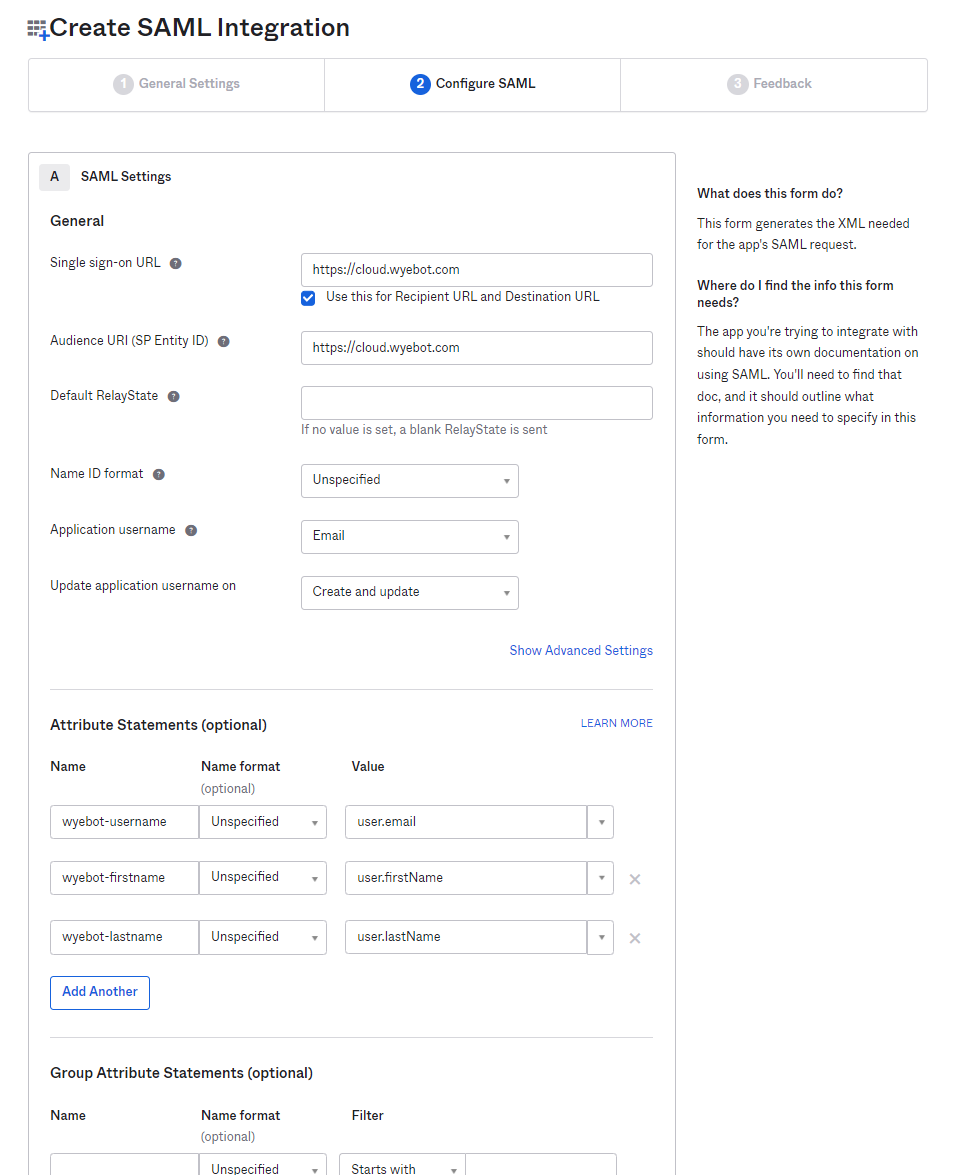Viewport: 954px width, 1175px height.
Task: Expand value options arrow for user.lastName
Action: click(601, 937)
